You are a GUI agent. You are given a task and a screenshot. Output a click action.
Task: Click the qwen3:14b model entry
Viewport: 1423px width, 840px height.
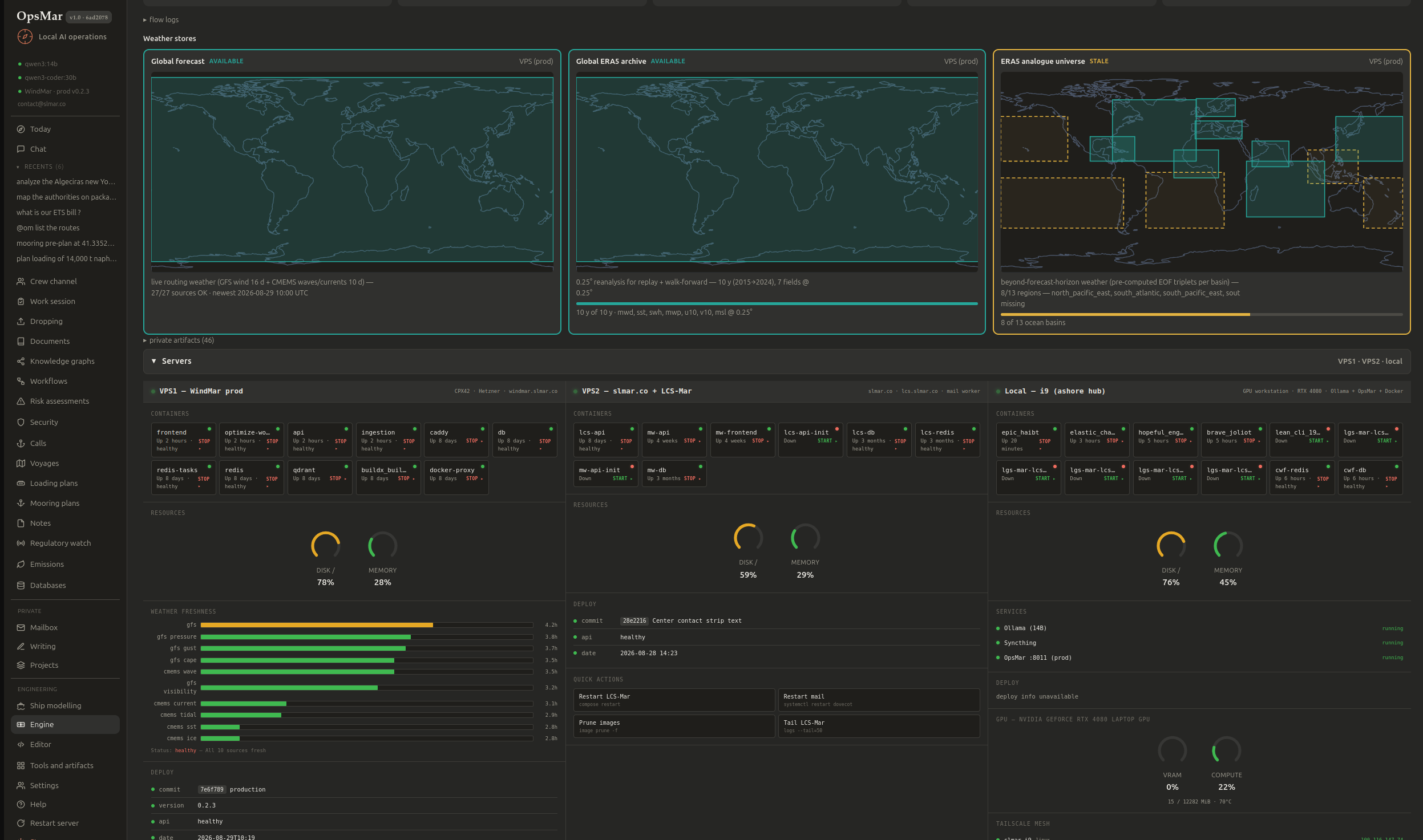pyautogui.click(x=41, y=64)
